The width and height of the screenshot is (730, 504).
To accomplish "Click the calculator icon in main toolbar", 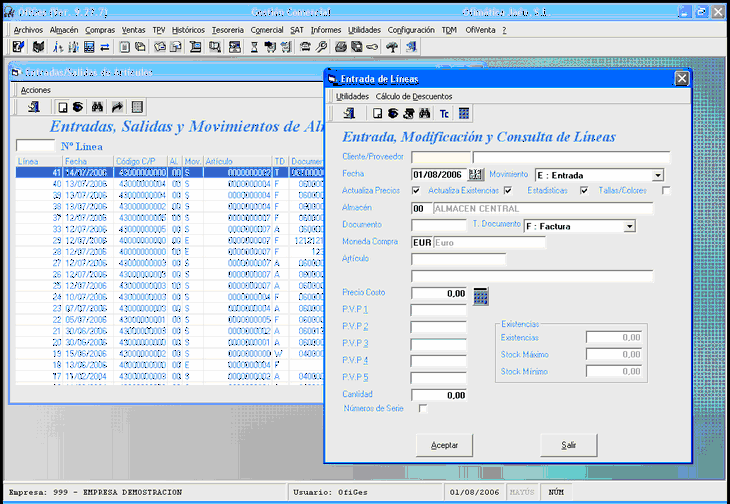I will pyautogui.click(x=89, y=47).
